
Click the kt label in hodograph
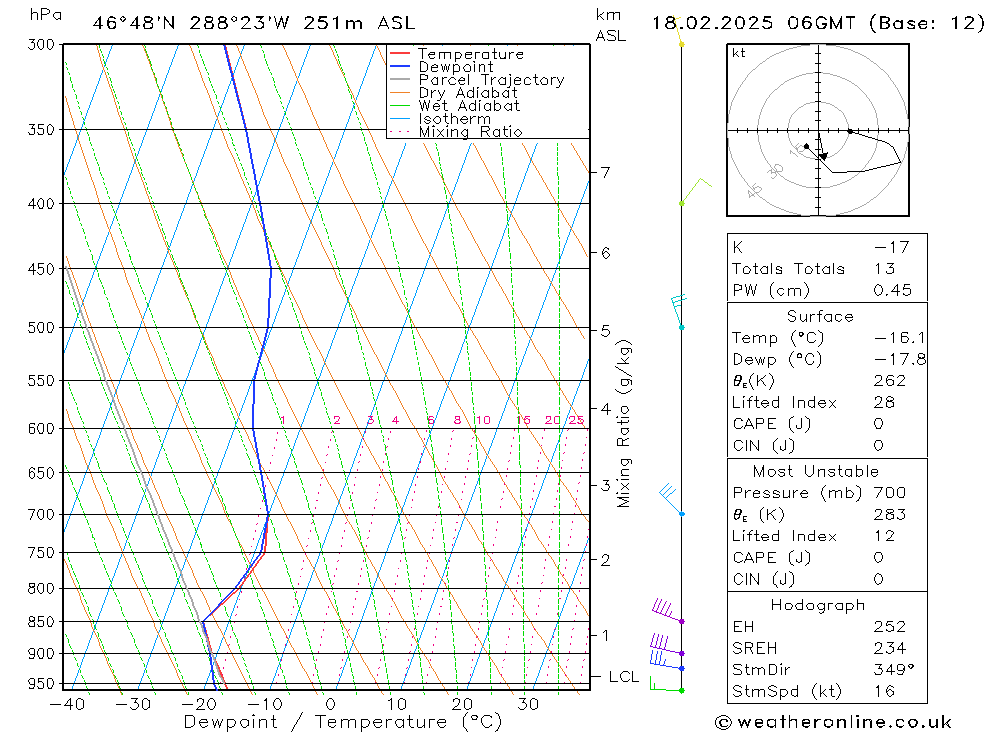click(x=739, y=53)
